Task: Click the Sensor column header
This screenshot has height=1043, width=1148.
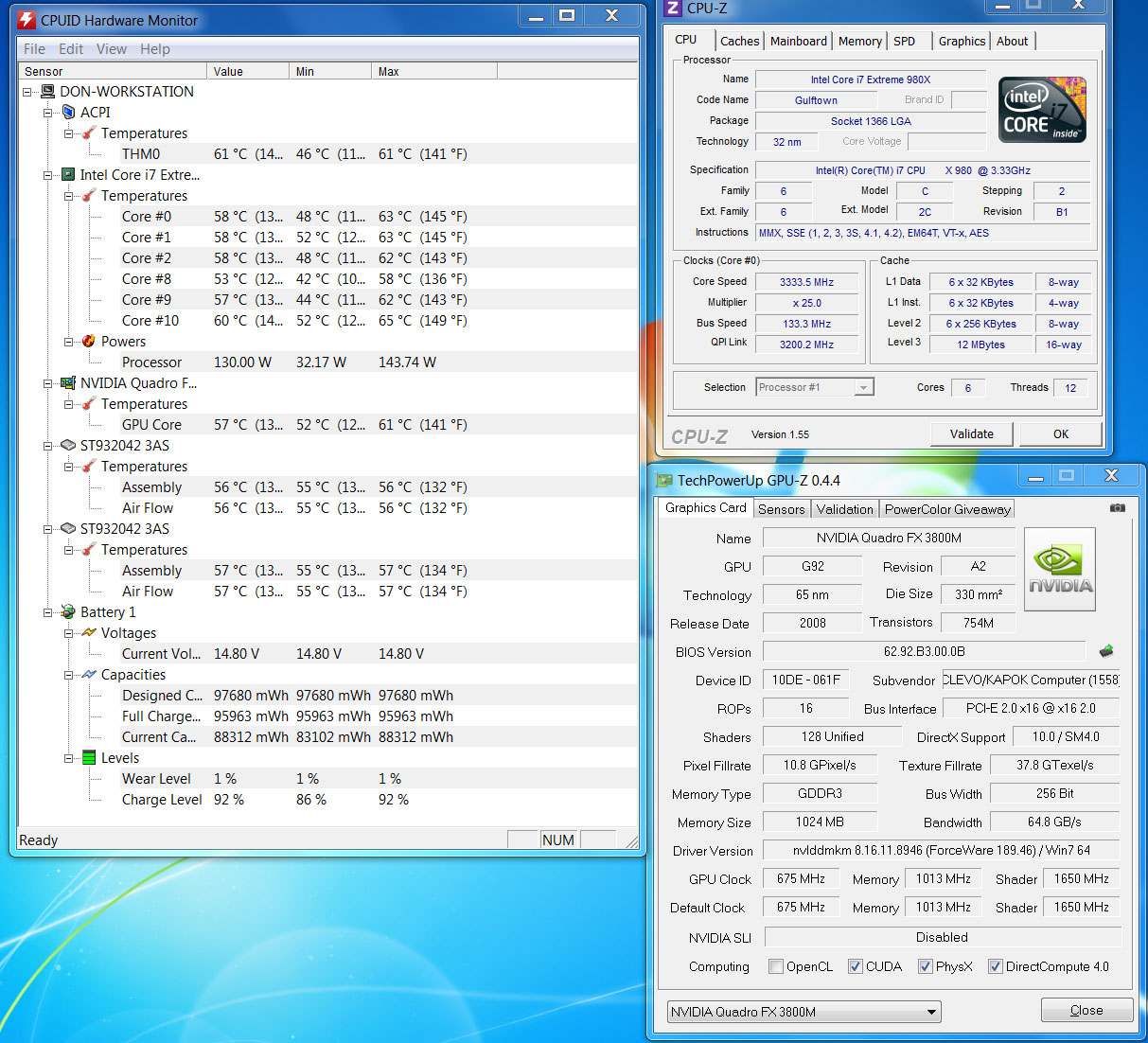Action: coord(113,71)
